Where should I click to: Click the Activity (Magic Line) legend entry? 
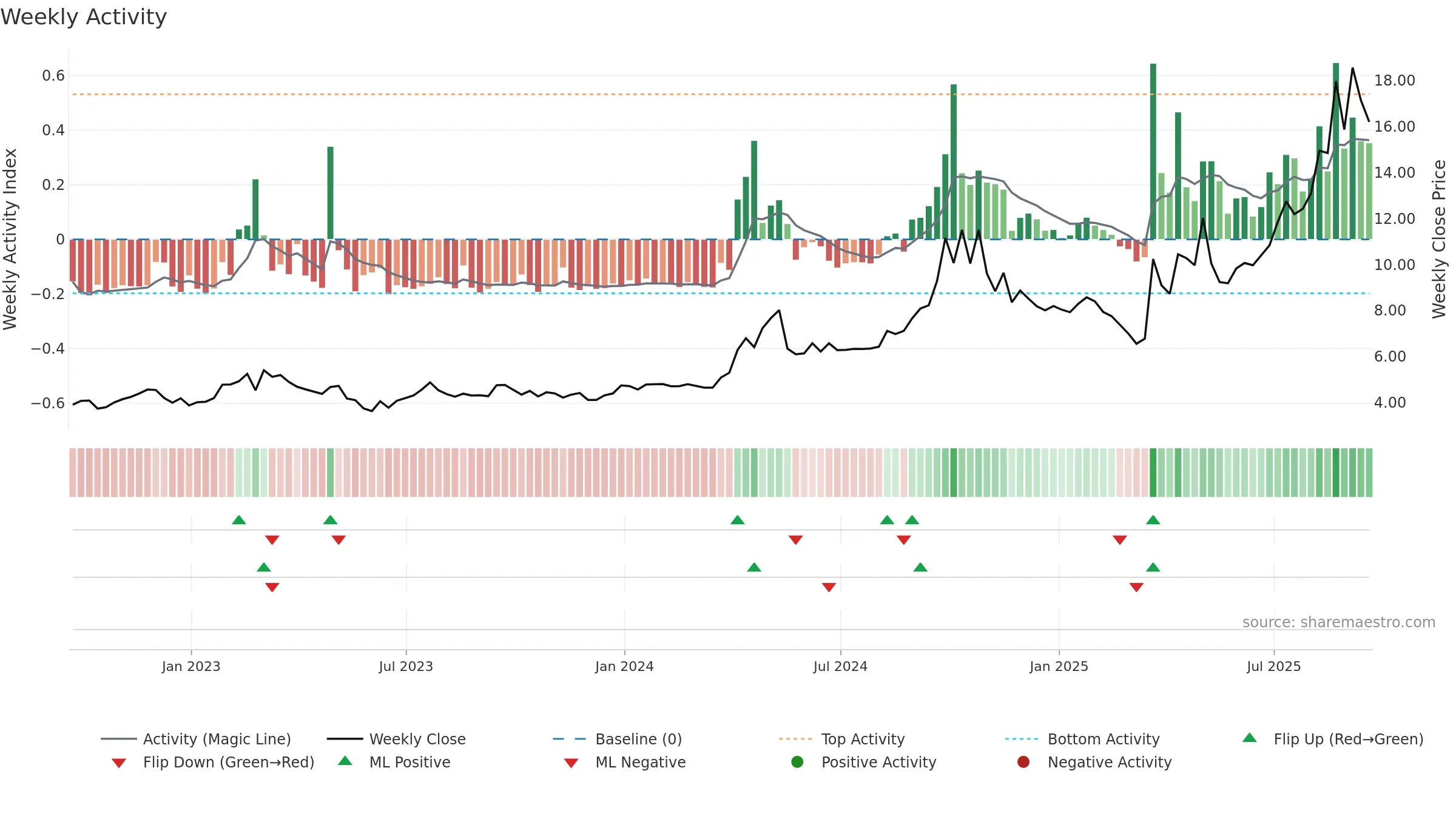click(195, 739)
